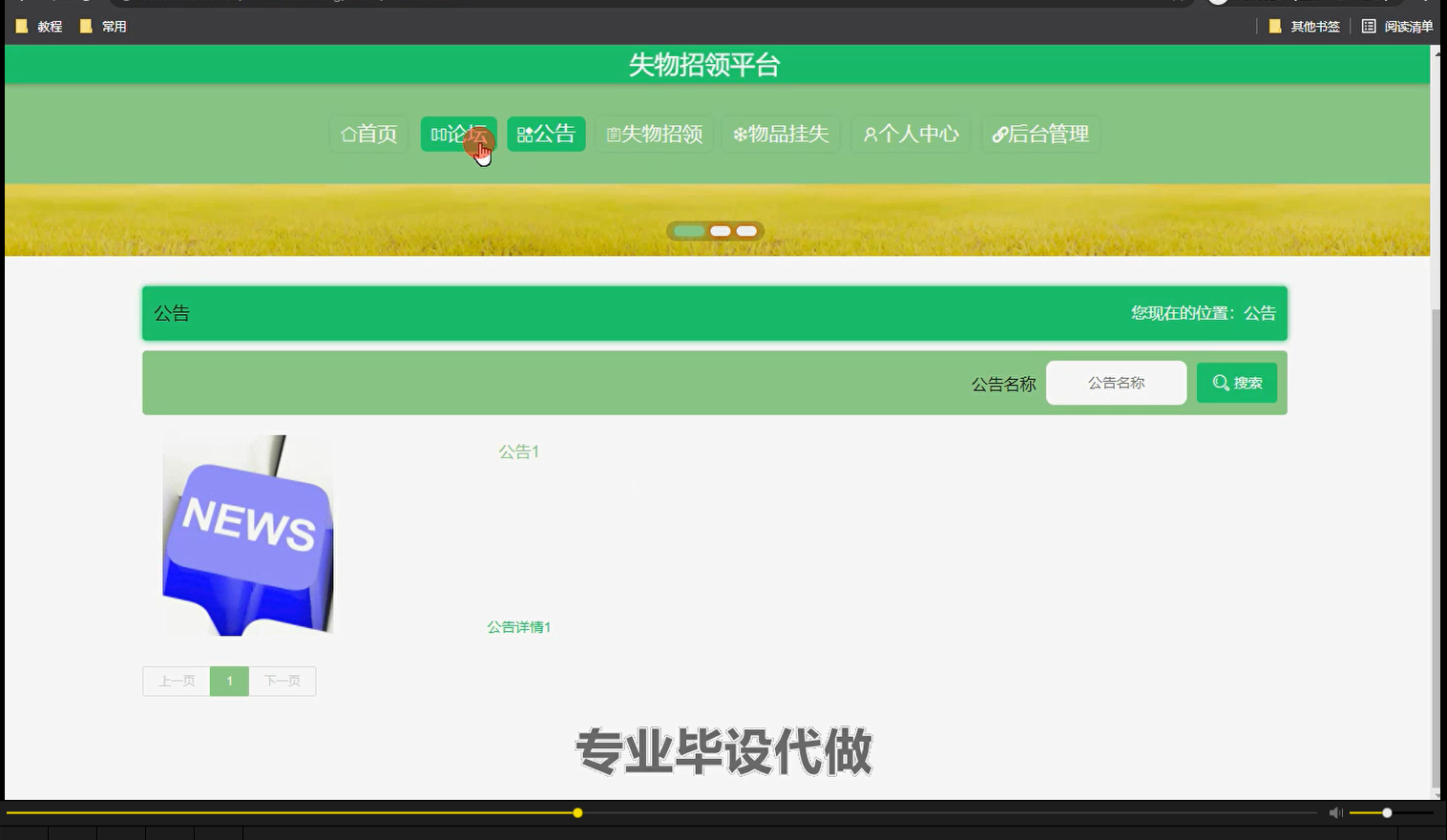Click the speech bubble icon on 论坛 button
1447x840 pixels.
point(438,134)
